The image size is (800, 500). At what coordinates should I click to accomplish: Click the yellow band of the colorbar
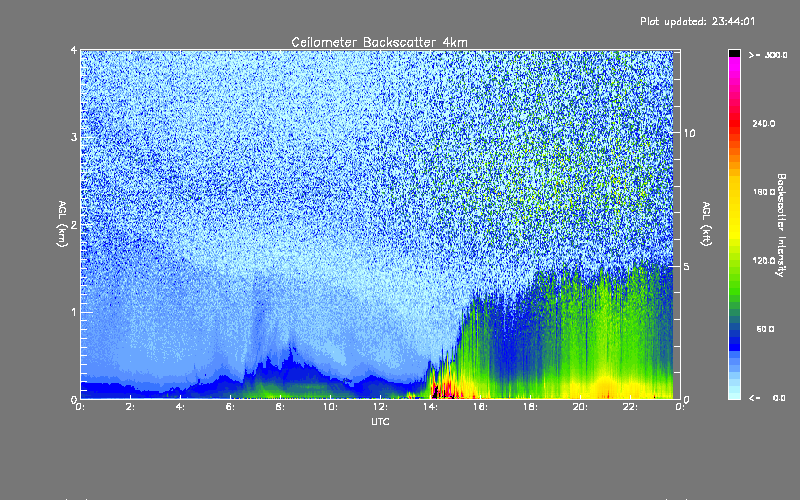click(734, 209)
